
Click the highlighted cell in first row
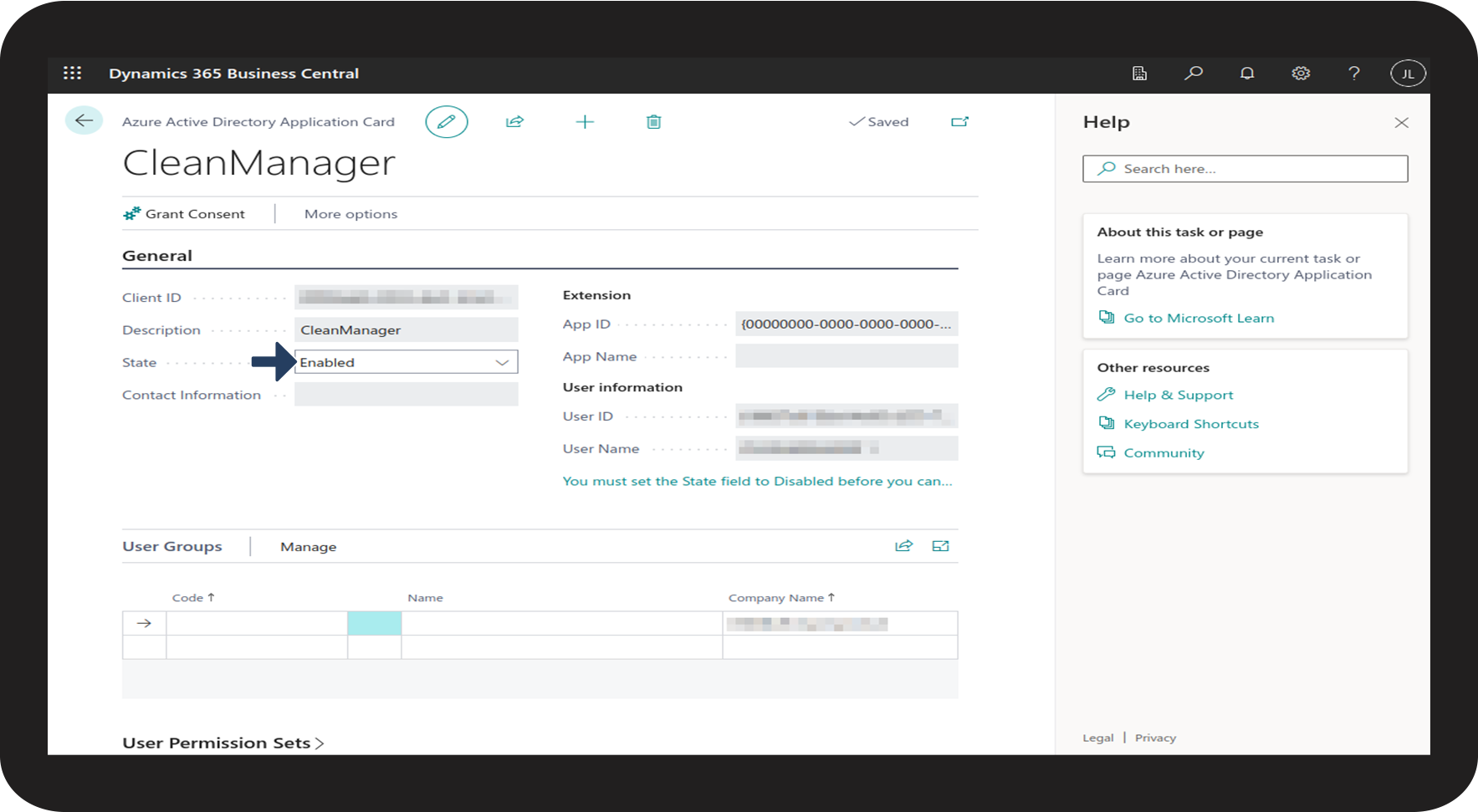tap(375, 623)
